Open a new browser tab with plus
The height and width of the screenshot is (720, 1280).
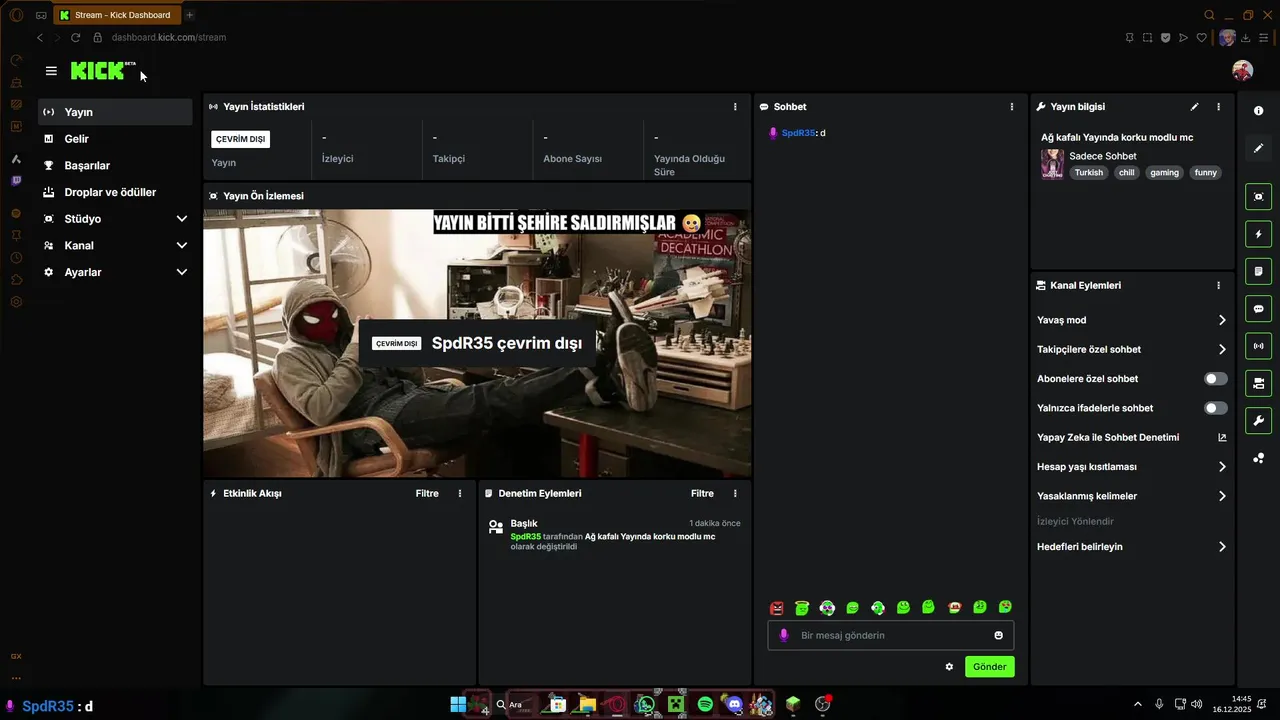pos(189,15)
